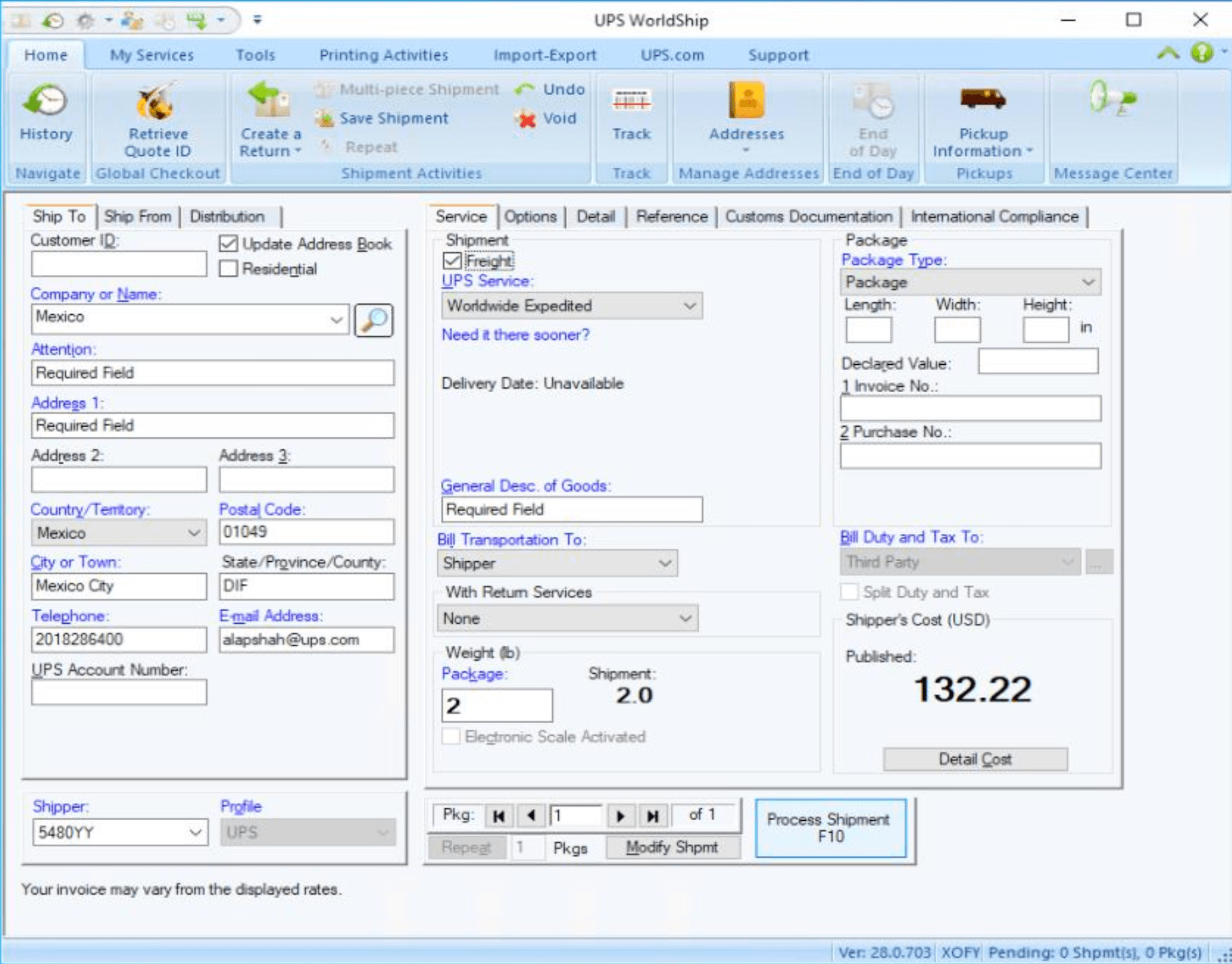This screenshot has height=964, width=1232.
Task: Click the Detail Cost button
Action: [x=975, y=759]
